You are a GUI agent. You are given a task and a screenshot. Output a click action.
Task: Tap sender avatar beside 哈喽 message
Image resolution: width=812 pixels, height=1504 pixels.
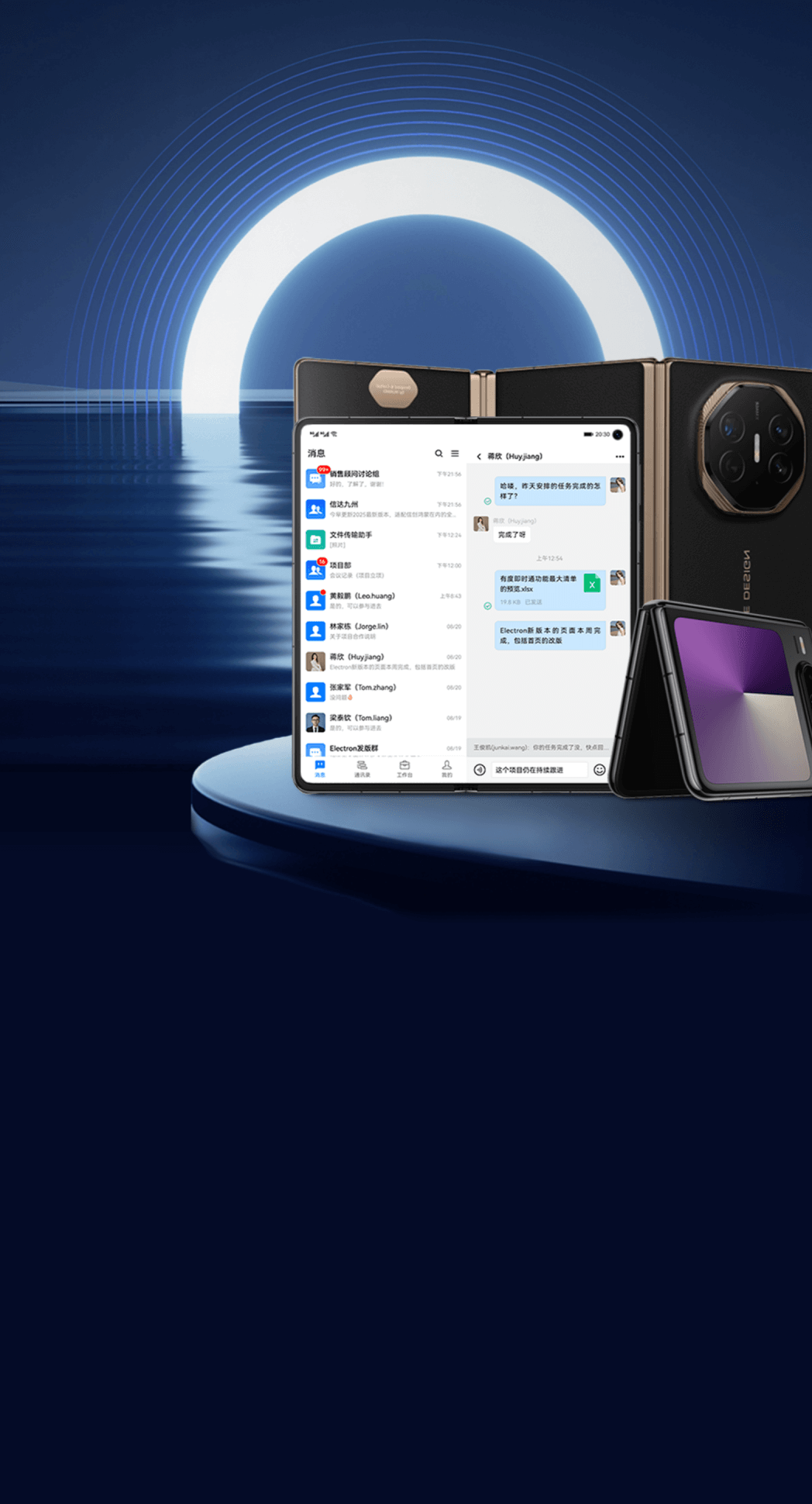click(618, 485)
